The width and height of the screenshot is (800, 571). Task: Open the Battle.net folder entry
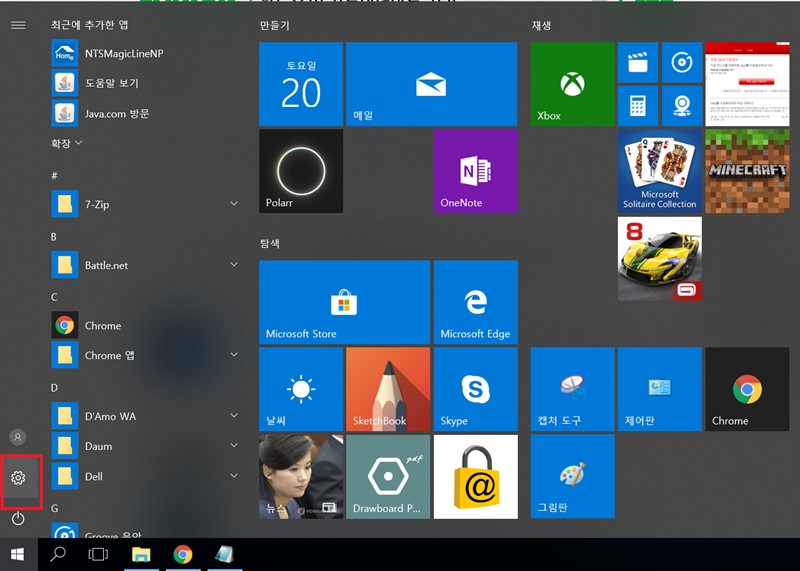pyautogui.click(x=145, y=265)
